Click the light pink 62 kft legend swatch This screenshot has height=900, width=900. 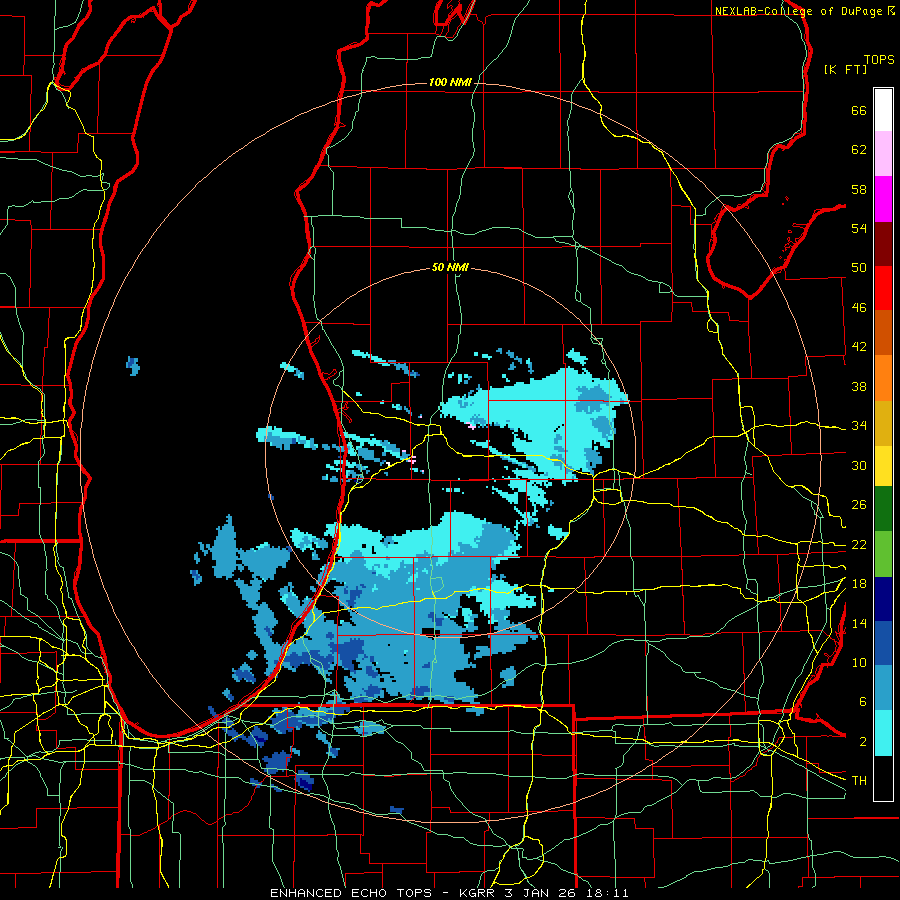click(x=883, y=154)
